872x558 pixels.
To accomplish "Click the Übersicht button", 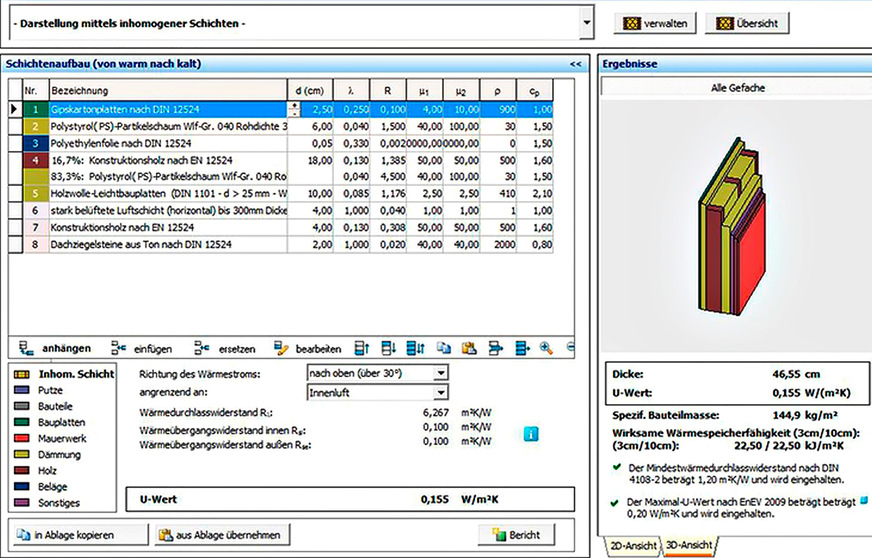I will 749,23.
